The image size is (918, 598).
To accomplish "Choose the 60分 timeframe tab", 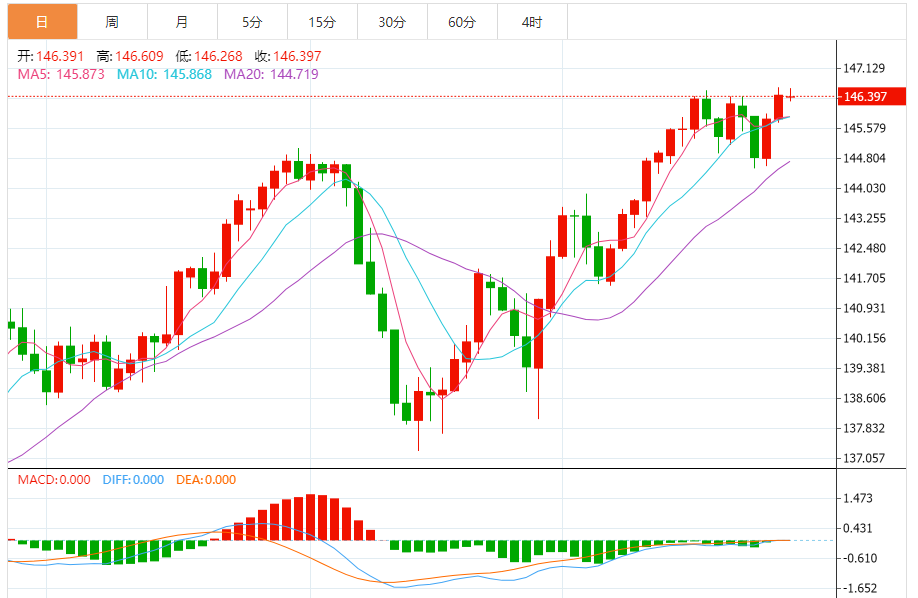I will (x=462, y=22).
